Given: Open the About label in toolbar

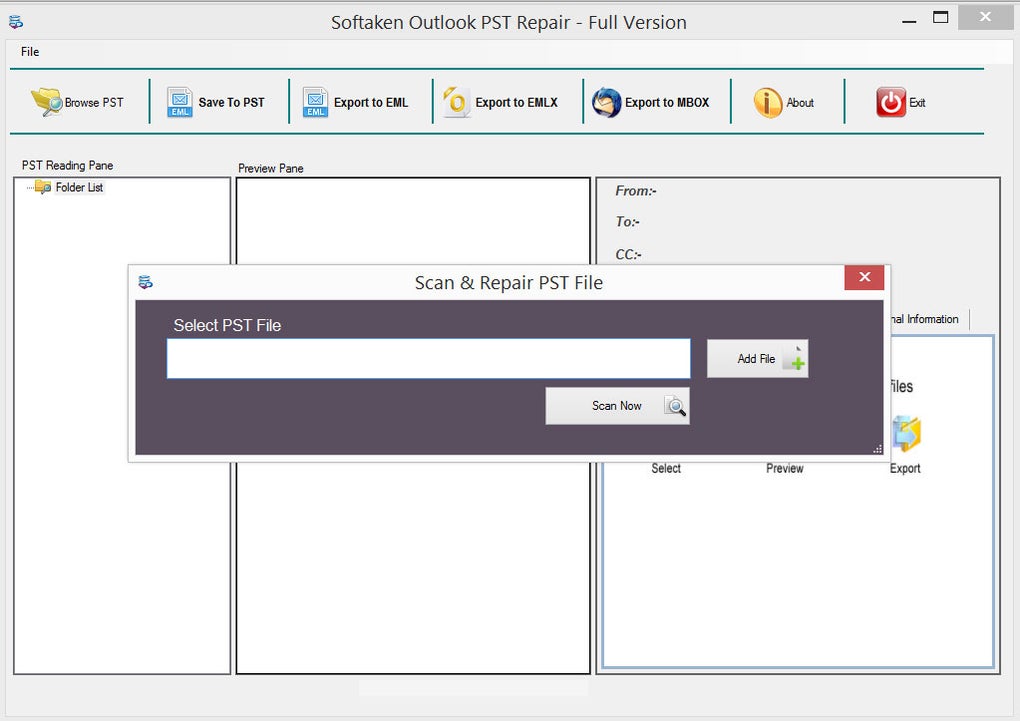Looking at the screenshot, I should pyautogui.click(x=800, y=103).
